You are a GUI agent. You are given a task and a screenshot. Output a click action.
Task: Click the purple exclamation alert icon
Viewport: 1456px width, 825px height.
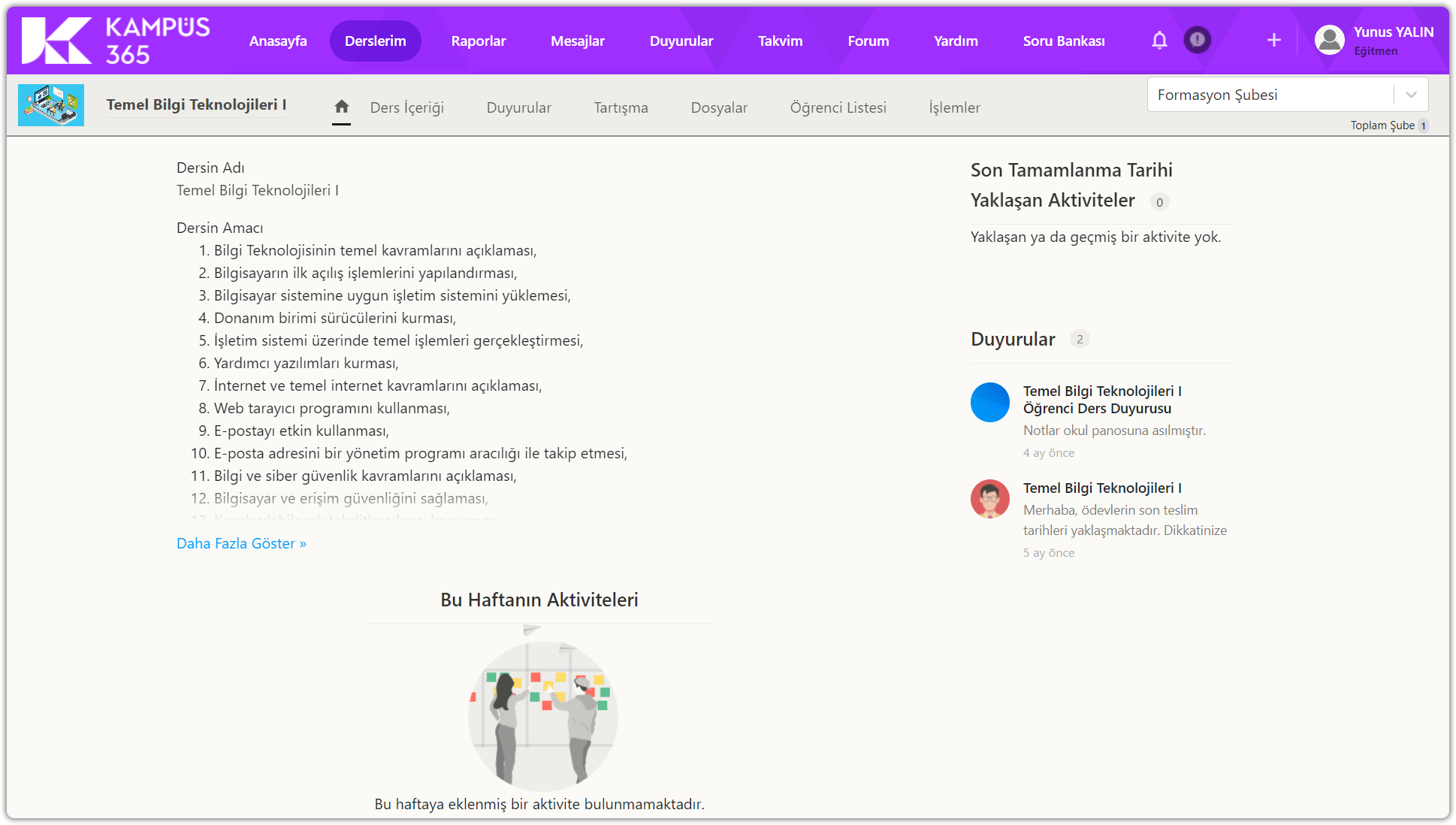1197,40
